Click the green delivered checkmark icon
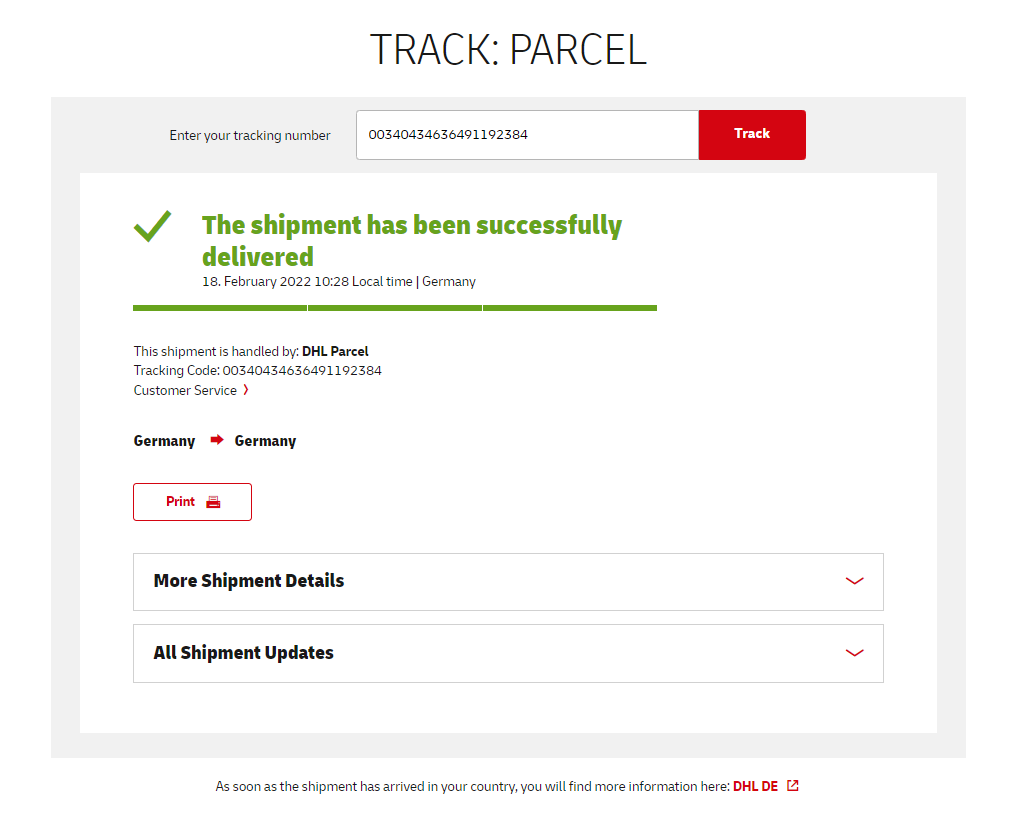This screenshot has width=1029, height=825. [x=153, y=226]
